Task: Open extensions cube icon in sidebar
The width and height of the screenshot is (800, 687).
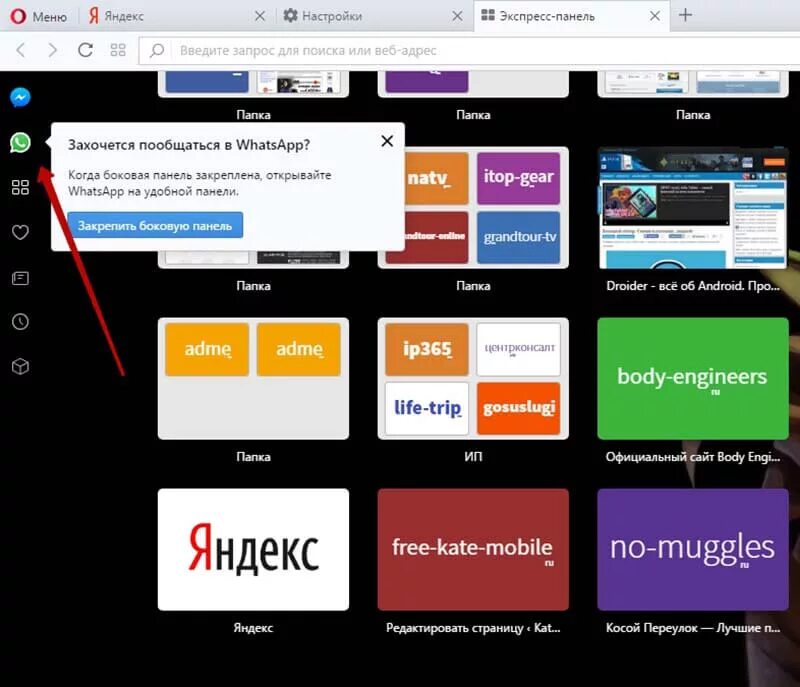Action: click(x=20, y=366)
